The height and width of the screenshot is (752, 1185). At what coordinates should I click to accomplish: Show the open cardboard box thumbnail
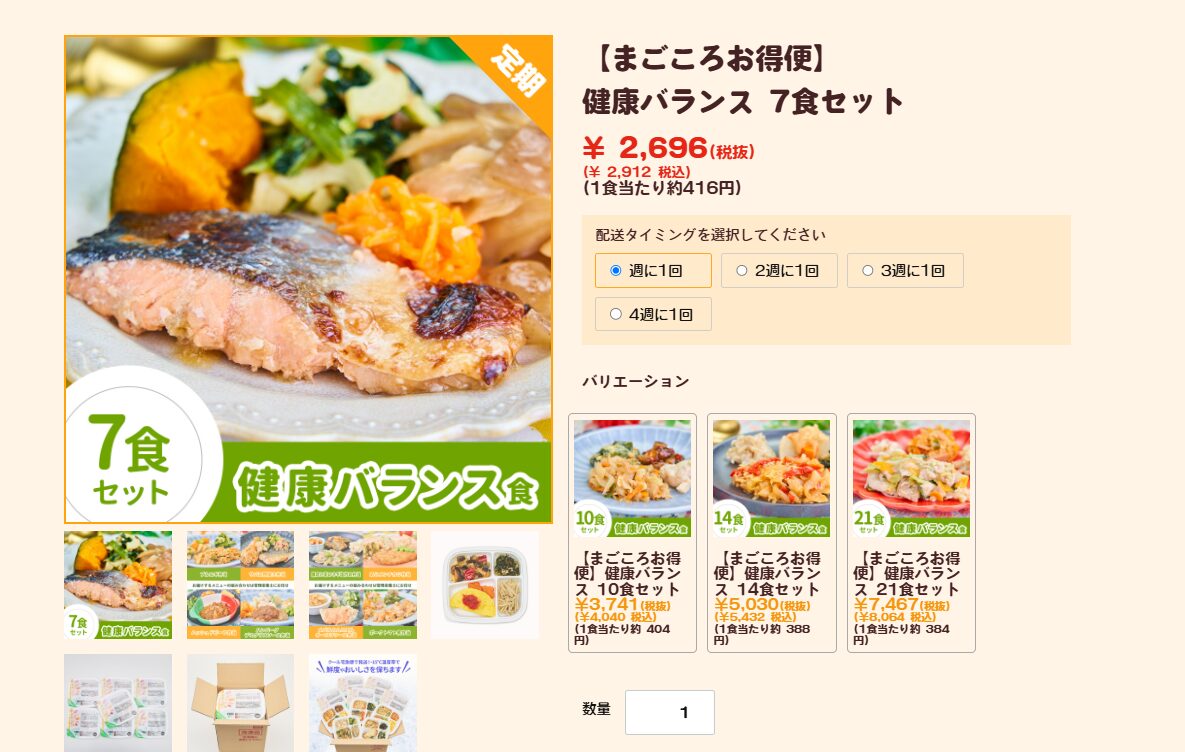click(240, 703)
